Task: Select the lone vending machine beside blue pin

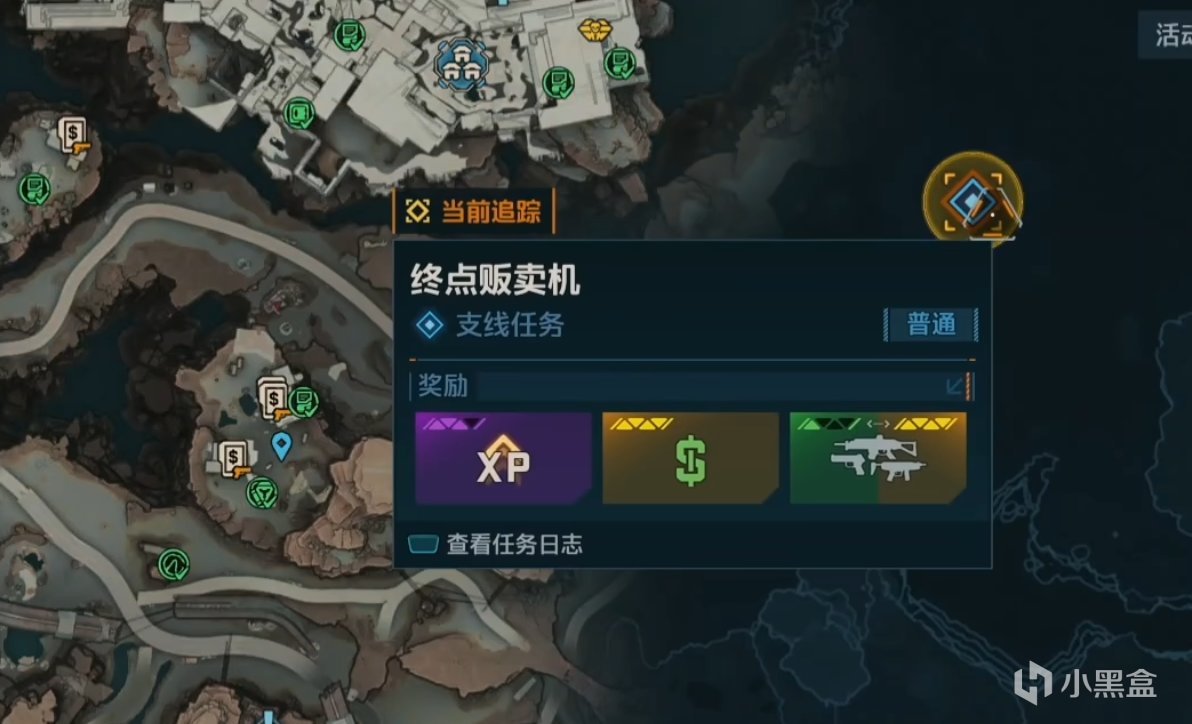Action: [x=234, y=460]
